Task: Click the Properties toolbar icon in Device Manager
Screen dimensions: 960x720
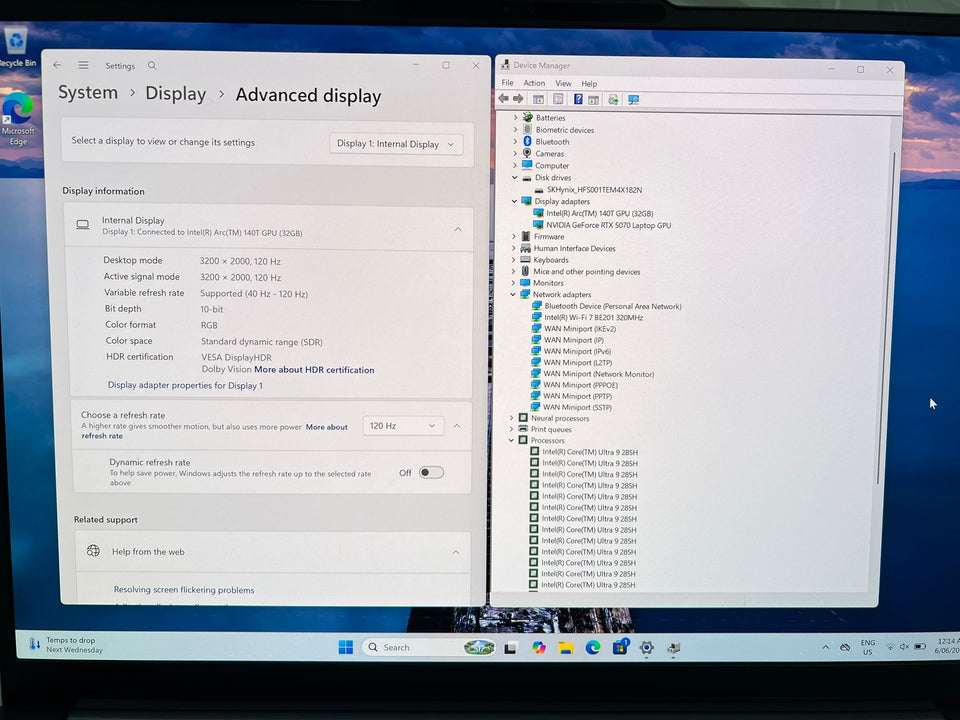Action: [558, 99]
